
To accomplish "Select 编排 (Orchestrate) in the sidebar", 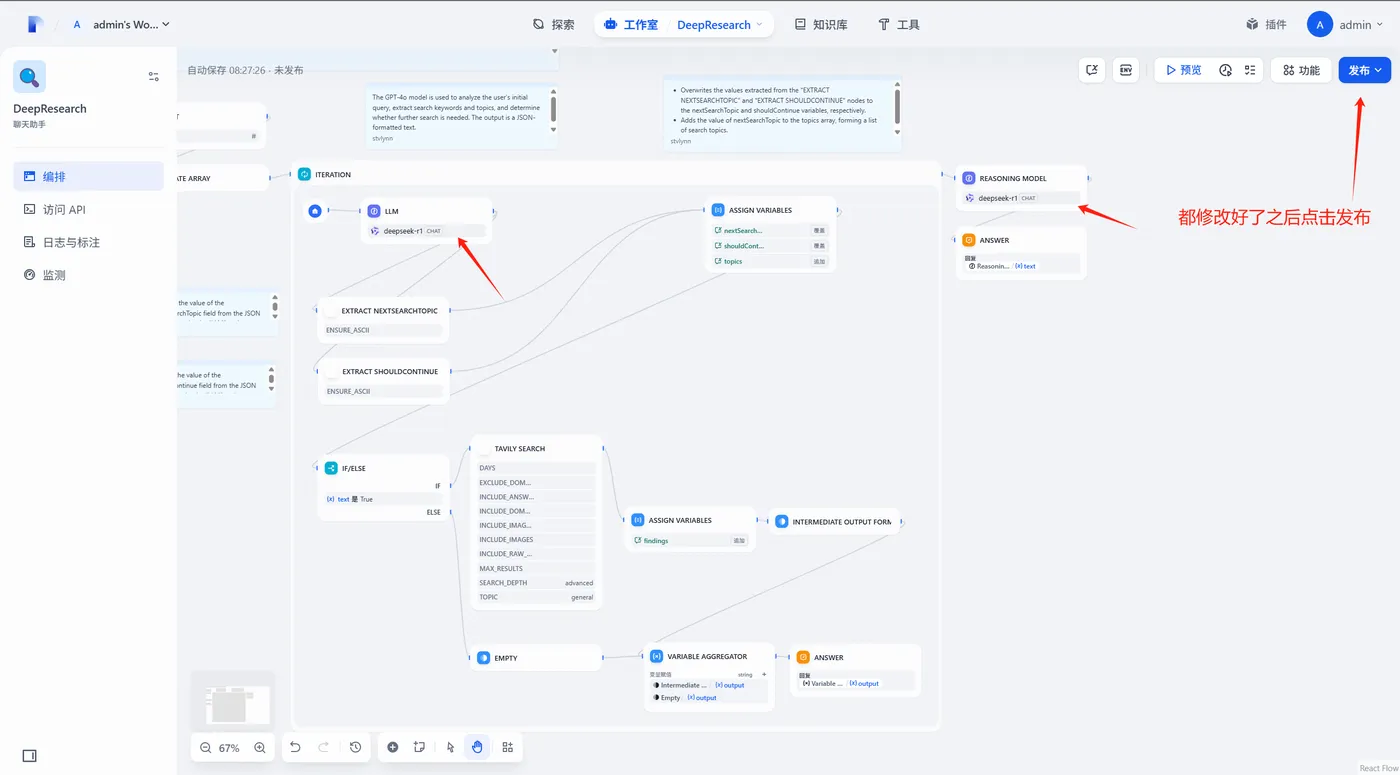I will click(x=88, y=176).
